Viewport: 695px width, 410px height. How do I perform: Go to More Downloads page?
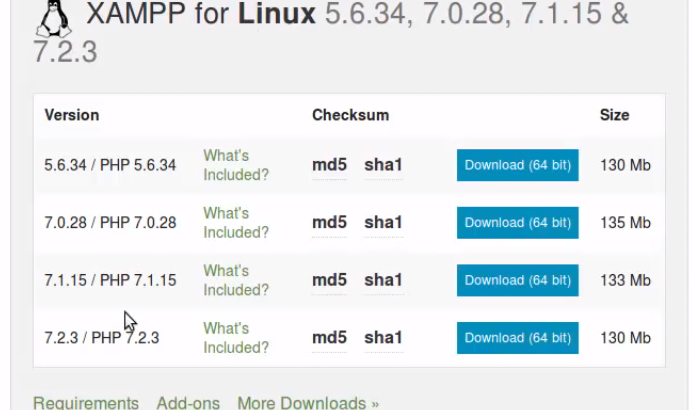(x=308, y=402)
